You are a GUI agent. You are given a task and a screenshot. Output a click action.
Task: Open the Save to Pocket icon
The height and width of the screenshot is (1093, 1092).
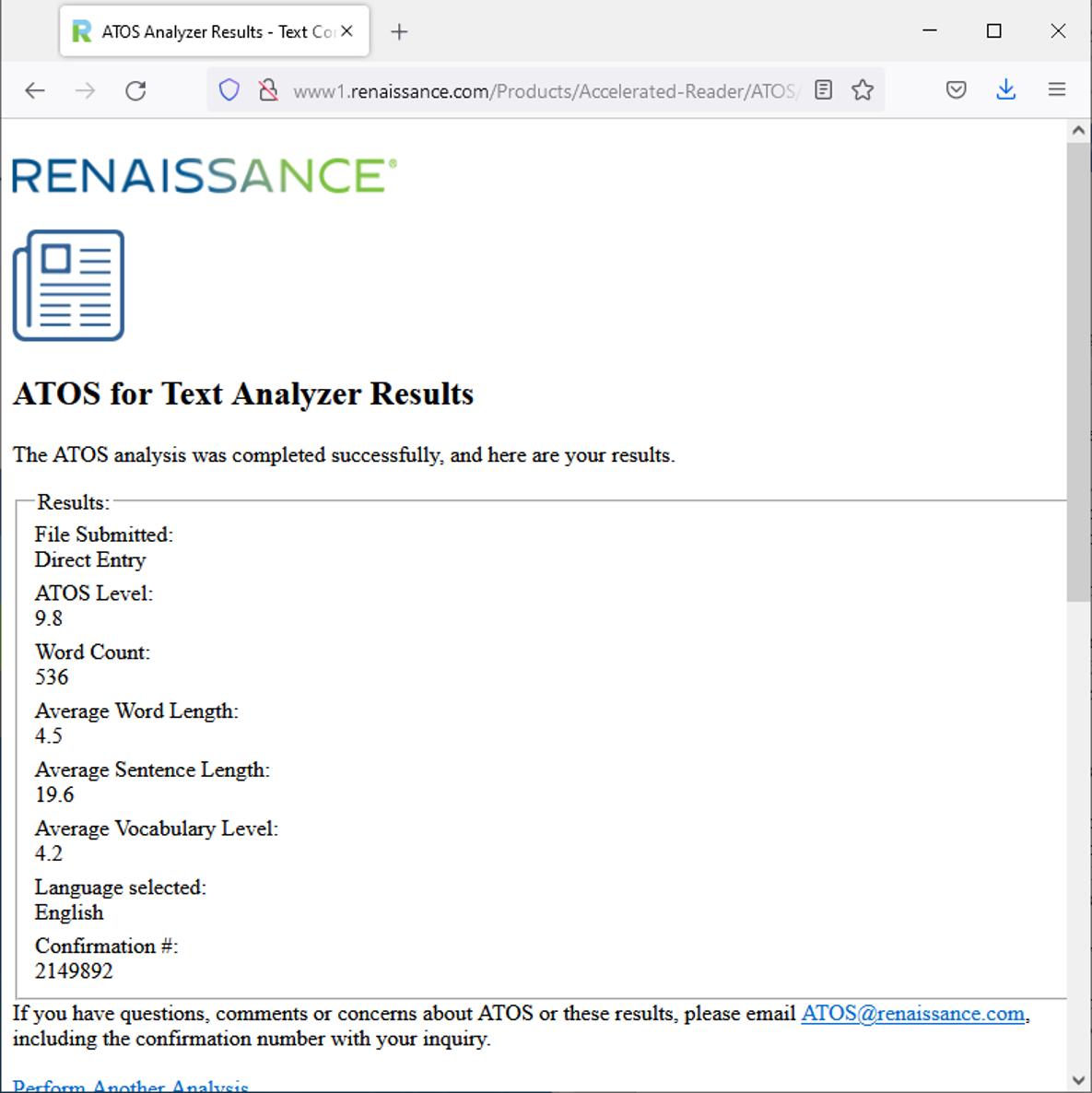[x=957, y=90]
